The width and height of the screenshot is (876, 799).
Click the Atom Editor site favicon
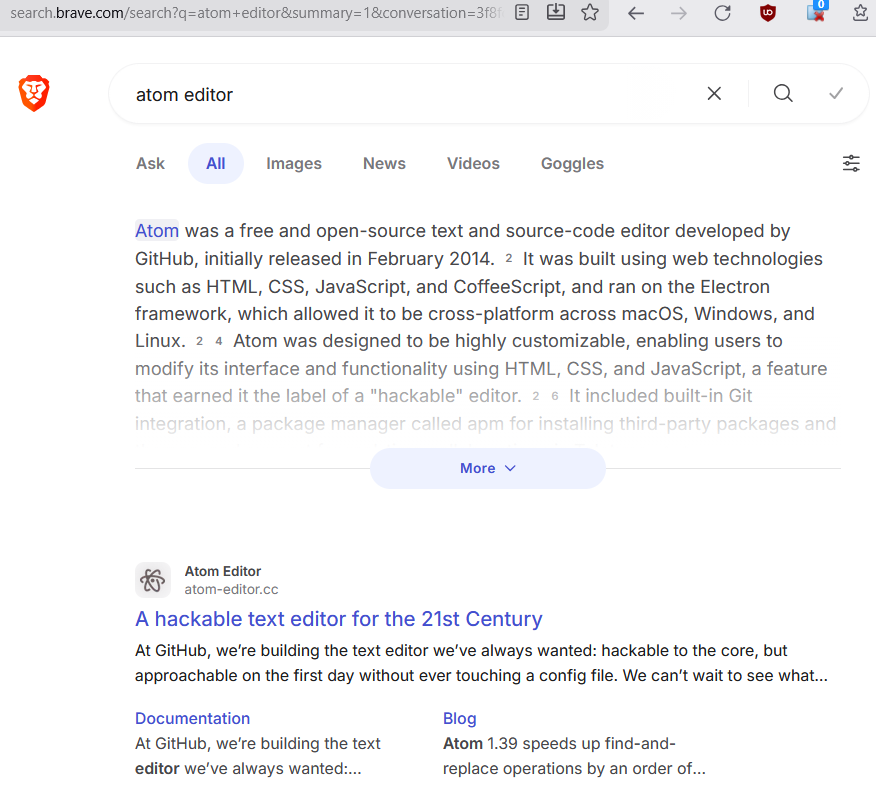[153, 580]
